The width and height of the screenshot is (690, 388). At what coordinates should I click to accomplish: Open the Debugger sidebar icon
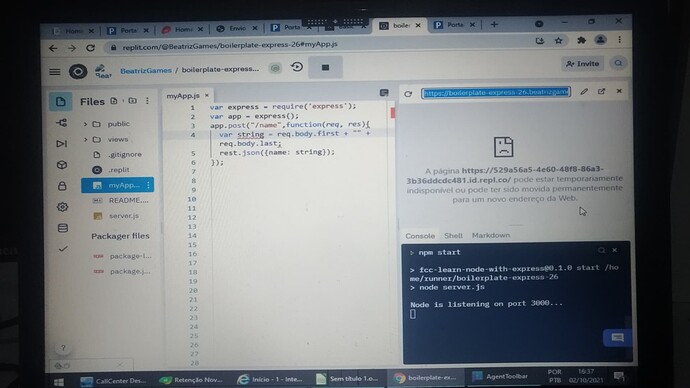tap(62, 143)
